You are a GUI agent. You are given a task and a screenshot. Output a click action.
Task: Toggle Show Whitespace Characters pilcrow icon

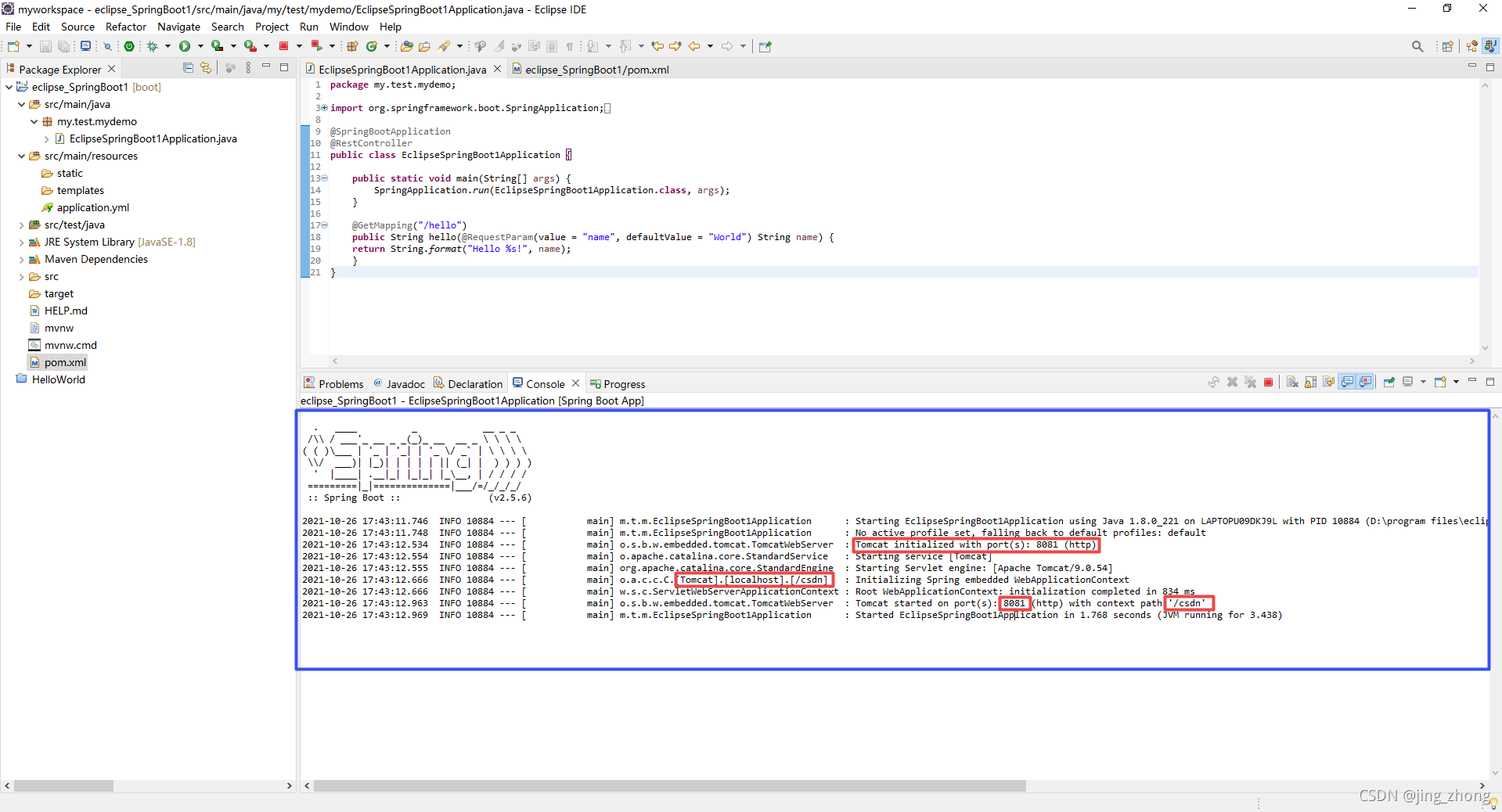tap(570, 46)
